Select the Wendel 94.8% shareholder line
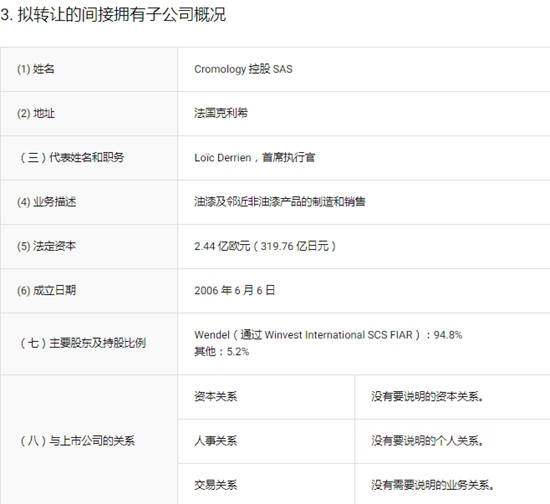Viewport: 550px width, 504px height. pos(328,335)
